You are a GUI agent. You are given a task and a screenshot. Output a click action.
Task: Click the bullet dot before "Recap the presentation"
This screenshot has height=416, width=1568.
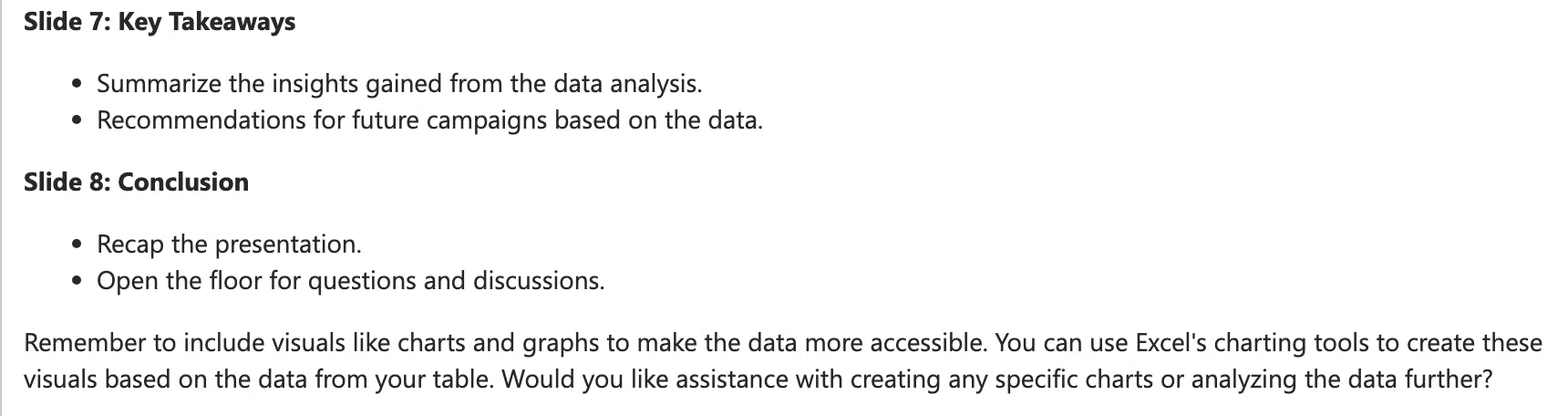tap(77, 245)
